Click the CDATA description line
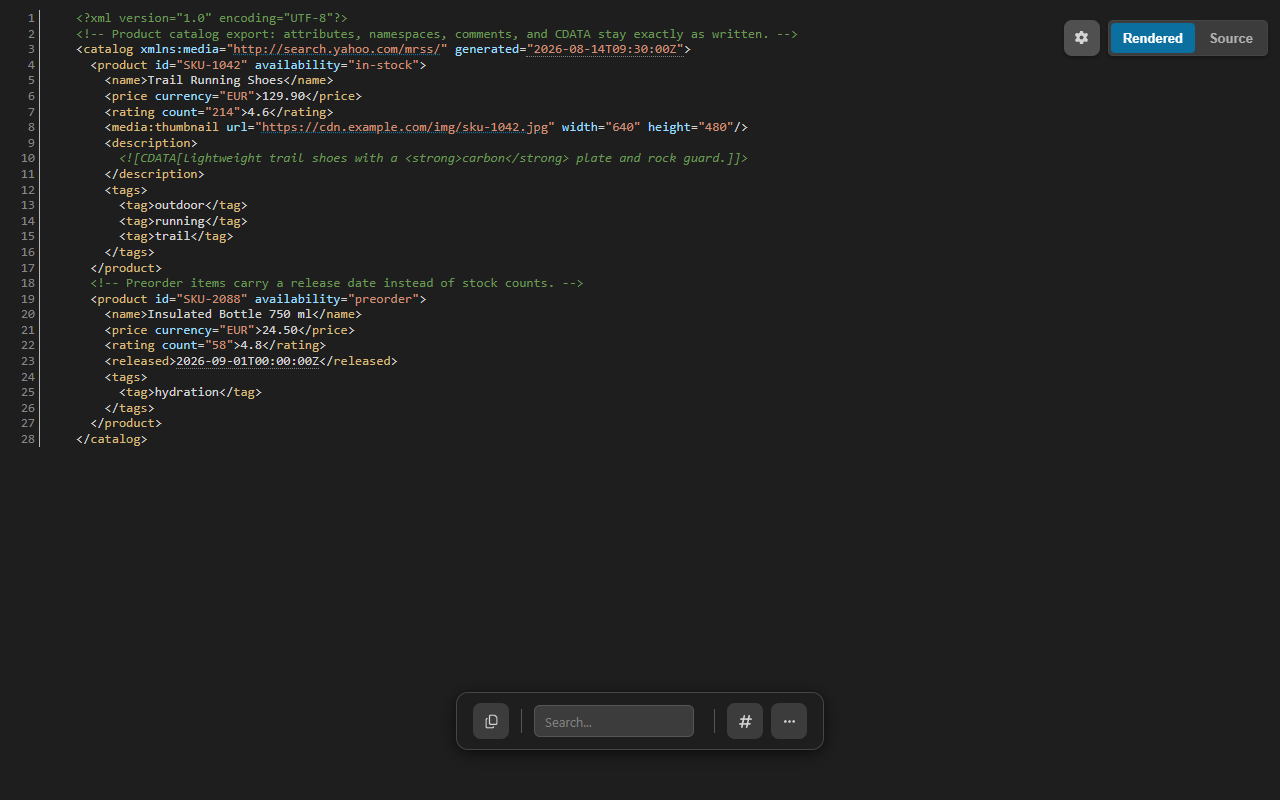This screenshot has width=1280, height=800. [433, 158]
